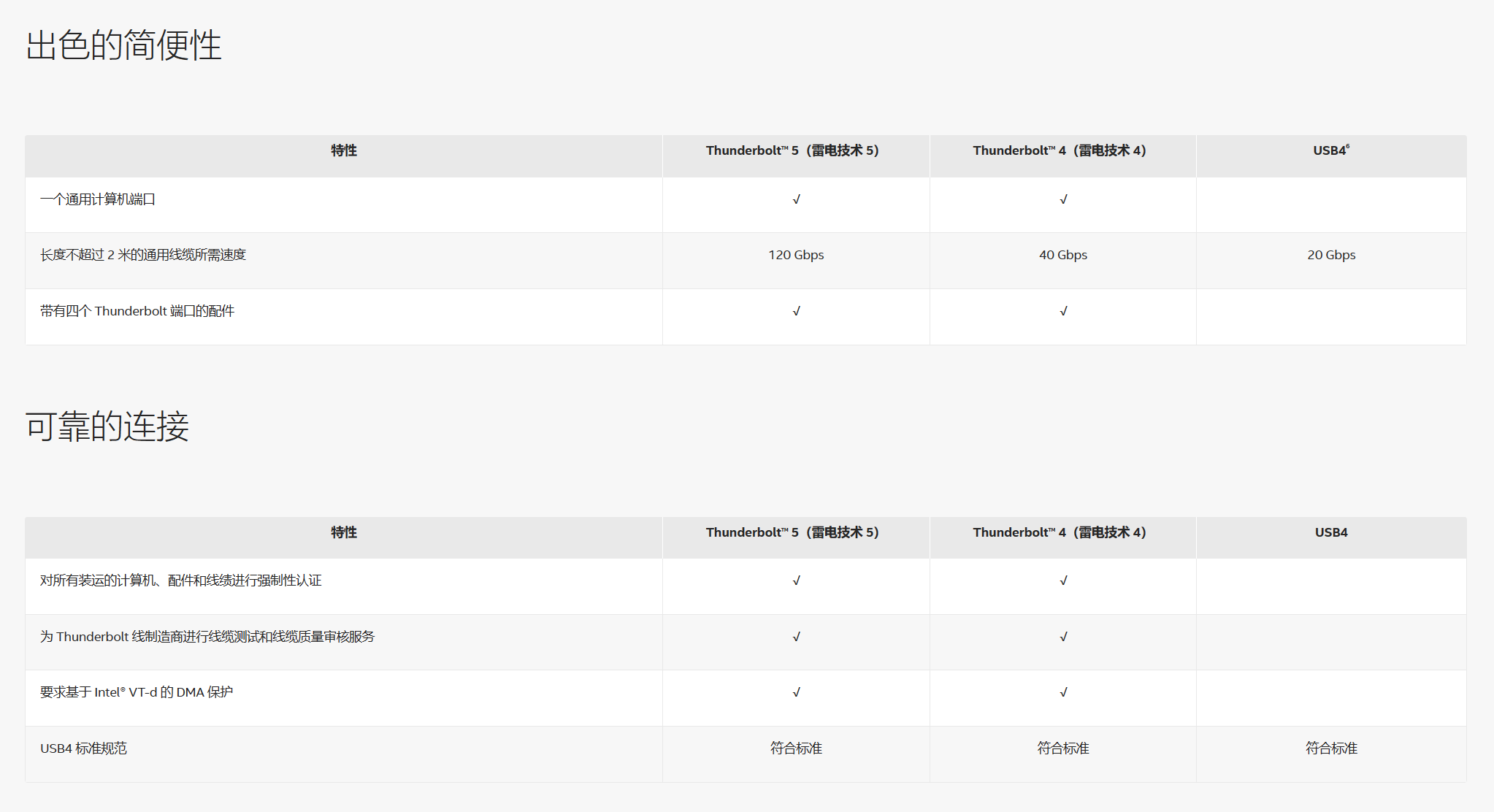Click "特性" header in the 可靠的连接 table
The height and width of the screenshot is (812, 1494).
point(344,532)
